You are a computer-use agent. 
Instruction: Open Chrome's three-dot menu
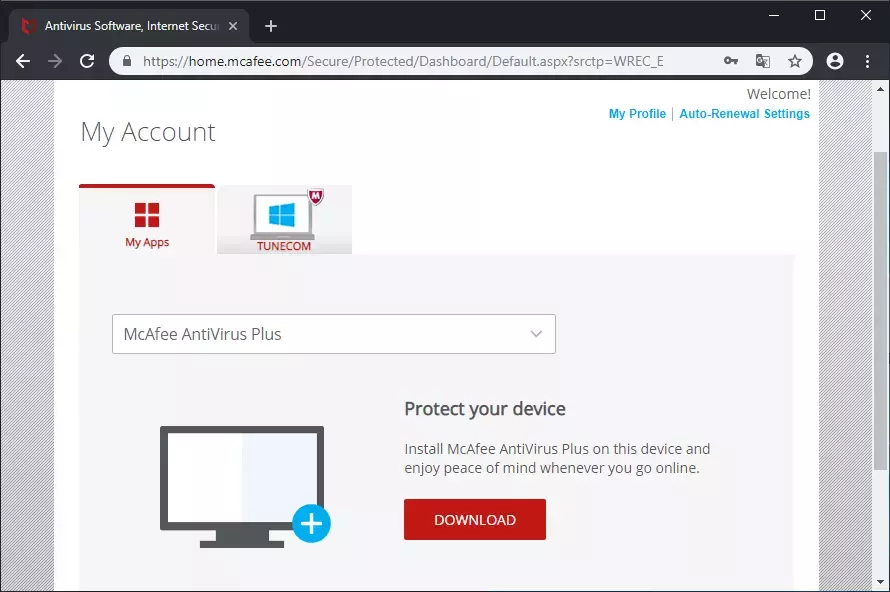coord(867,61)
